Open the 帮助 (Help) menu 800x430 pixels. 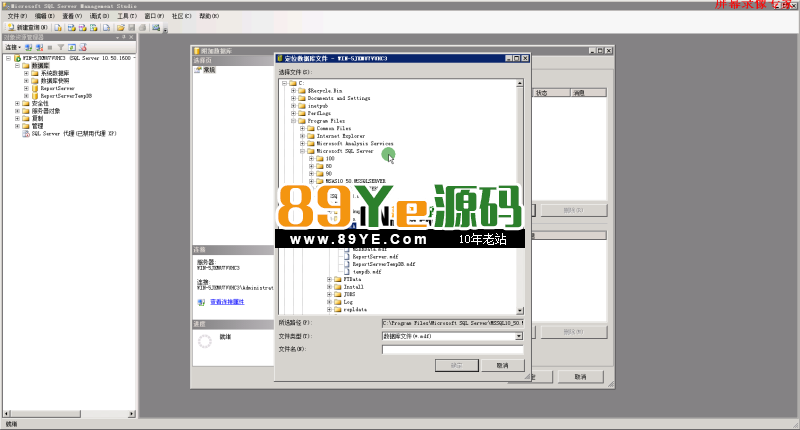click(209, 16)
